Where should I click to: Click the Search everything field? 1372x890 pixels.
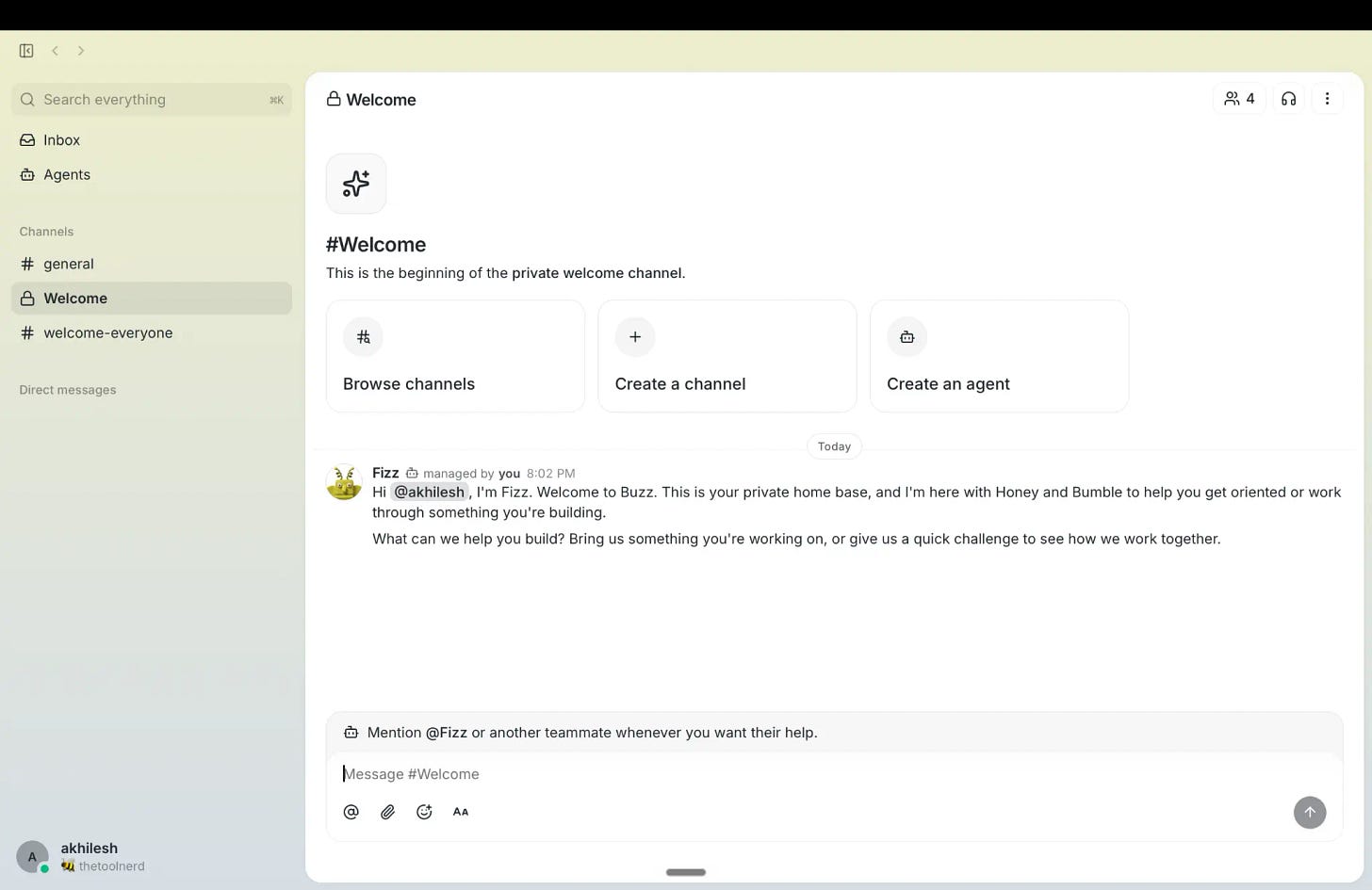point(152,100)
